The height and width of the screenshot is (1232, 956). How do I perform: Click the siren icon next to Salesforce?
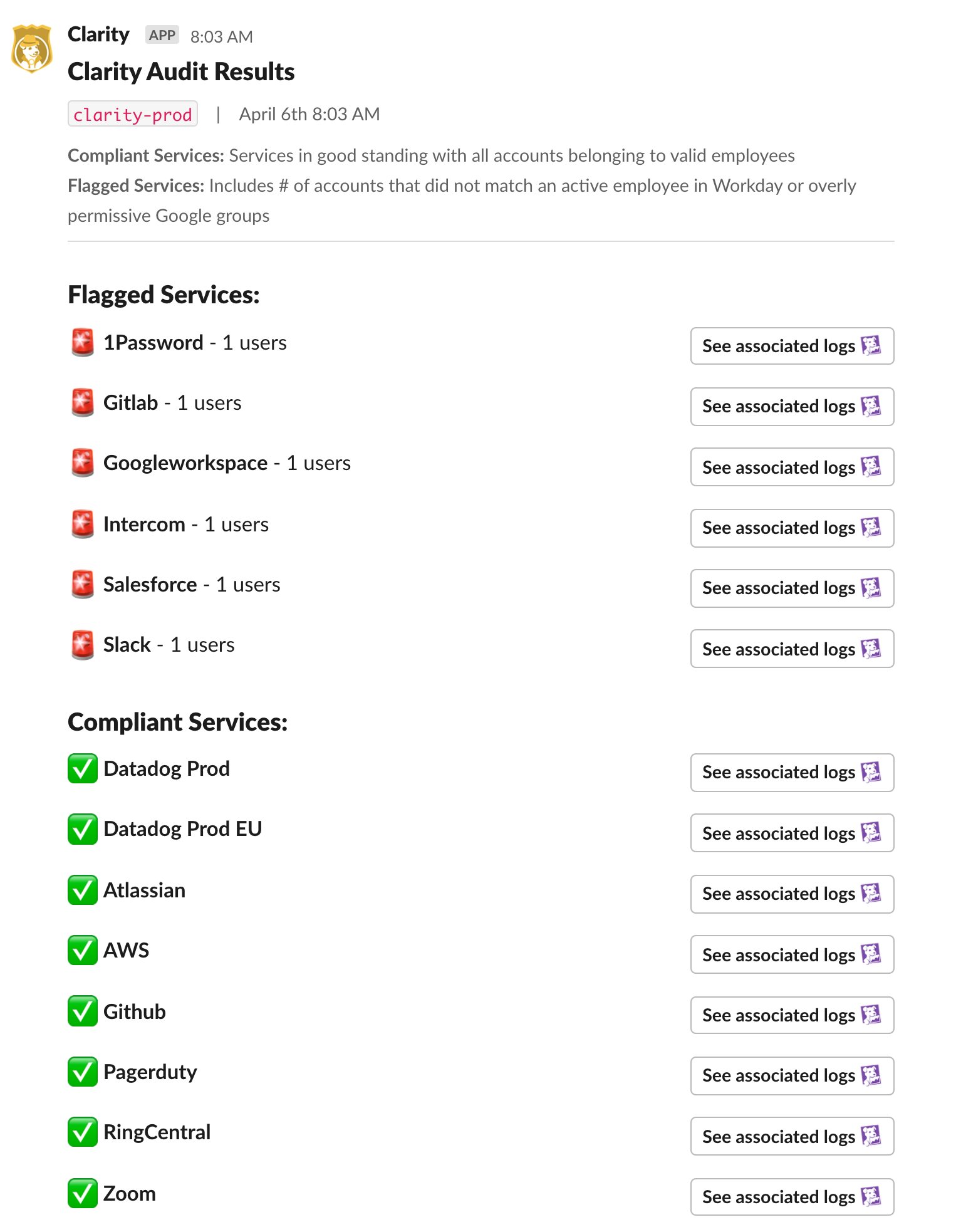[82, 585]
